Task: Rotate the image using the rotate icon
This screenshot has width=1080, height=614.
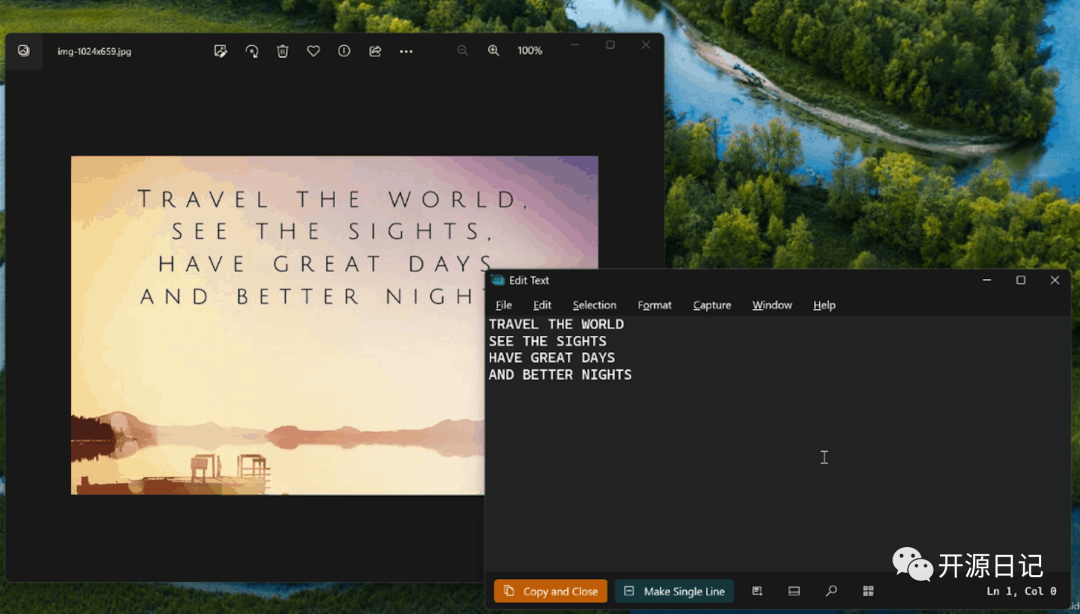Action: [x=251, y=50]
